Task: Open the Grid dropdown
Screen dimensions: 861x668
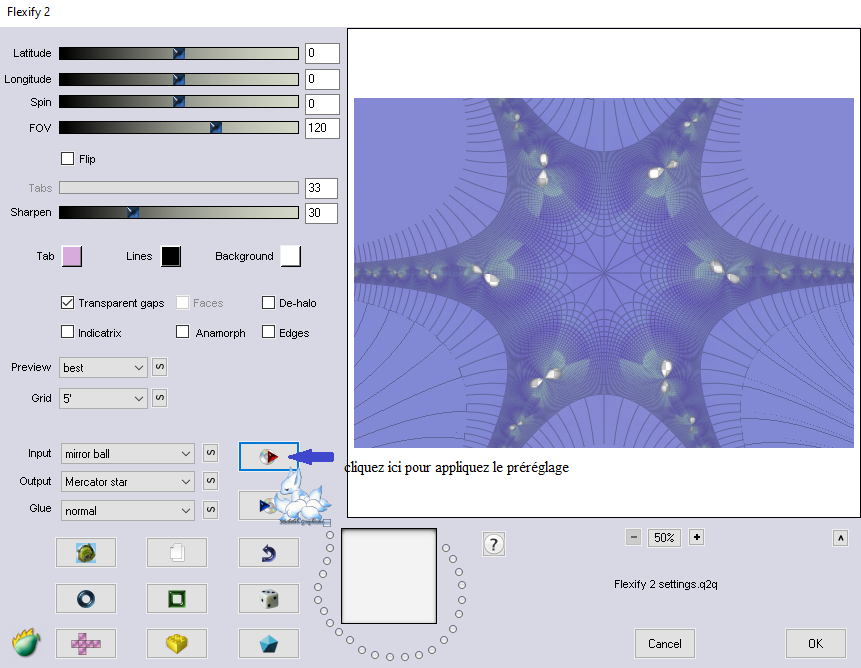Action: (103, 398)
